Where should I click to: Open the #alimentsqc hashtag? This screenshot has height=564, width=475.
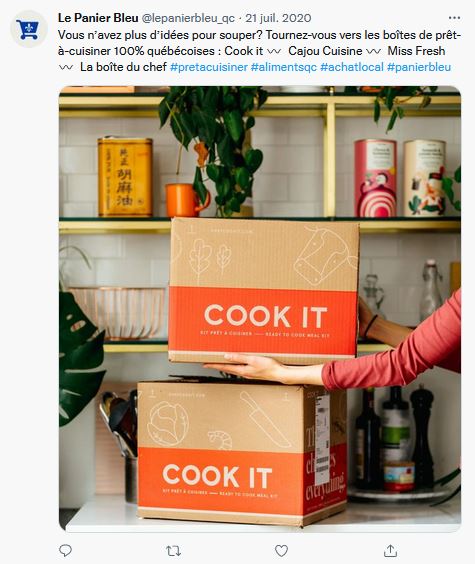coord(284,67)
